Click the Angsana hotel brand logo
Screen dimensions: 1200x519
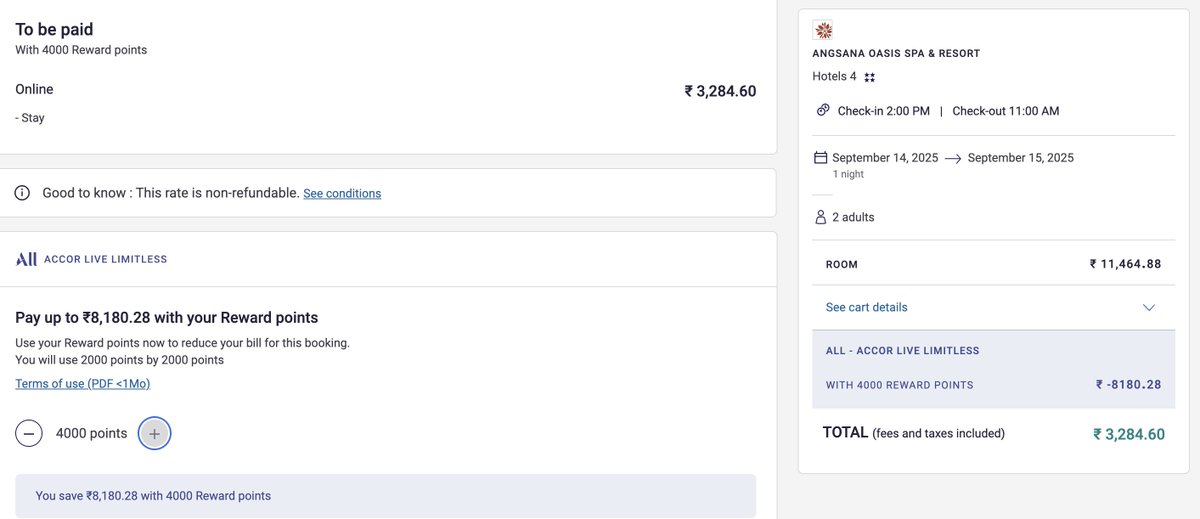tap(823, 30)
